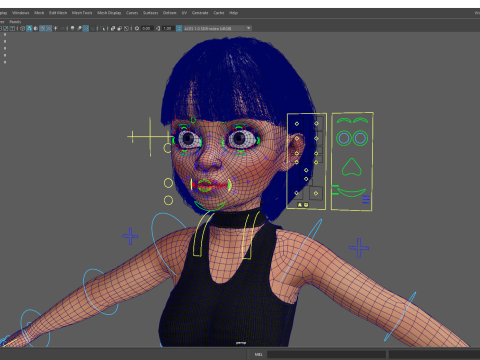Viewport: 480px width, 360px height.
Task: Toggle Wireframe display in panel toolbar
Action: (23, 28)
